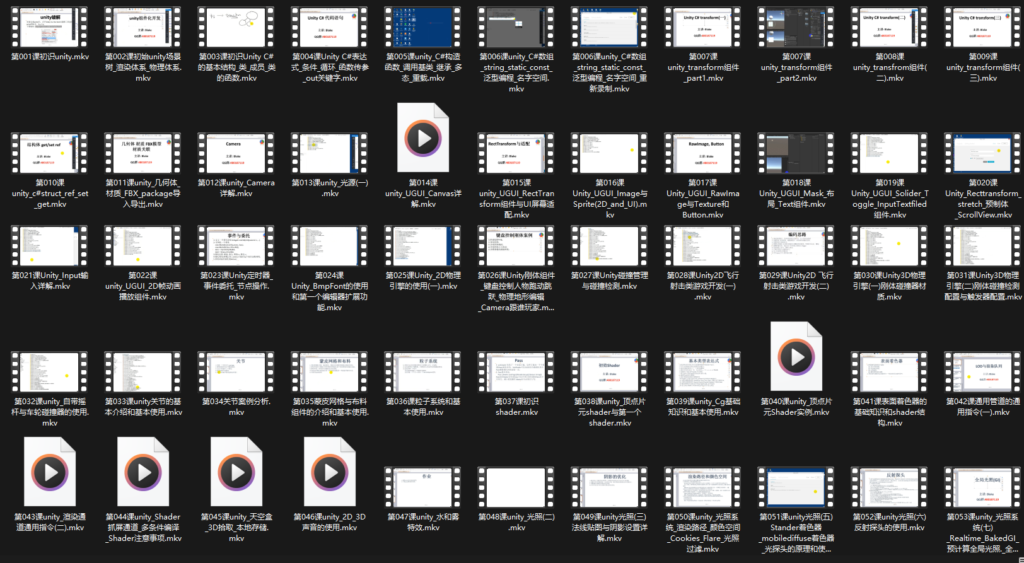Select thumbnail of 第017课 UGUI_RawImage和Texture和Button
Image resolution: width=1024 pixels, height=563 pixels.
pyautogui.click(x=703, y=153)
